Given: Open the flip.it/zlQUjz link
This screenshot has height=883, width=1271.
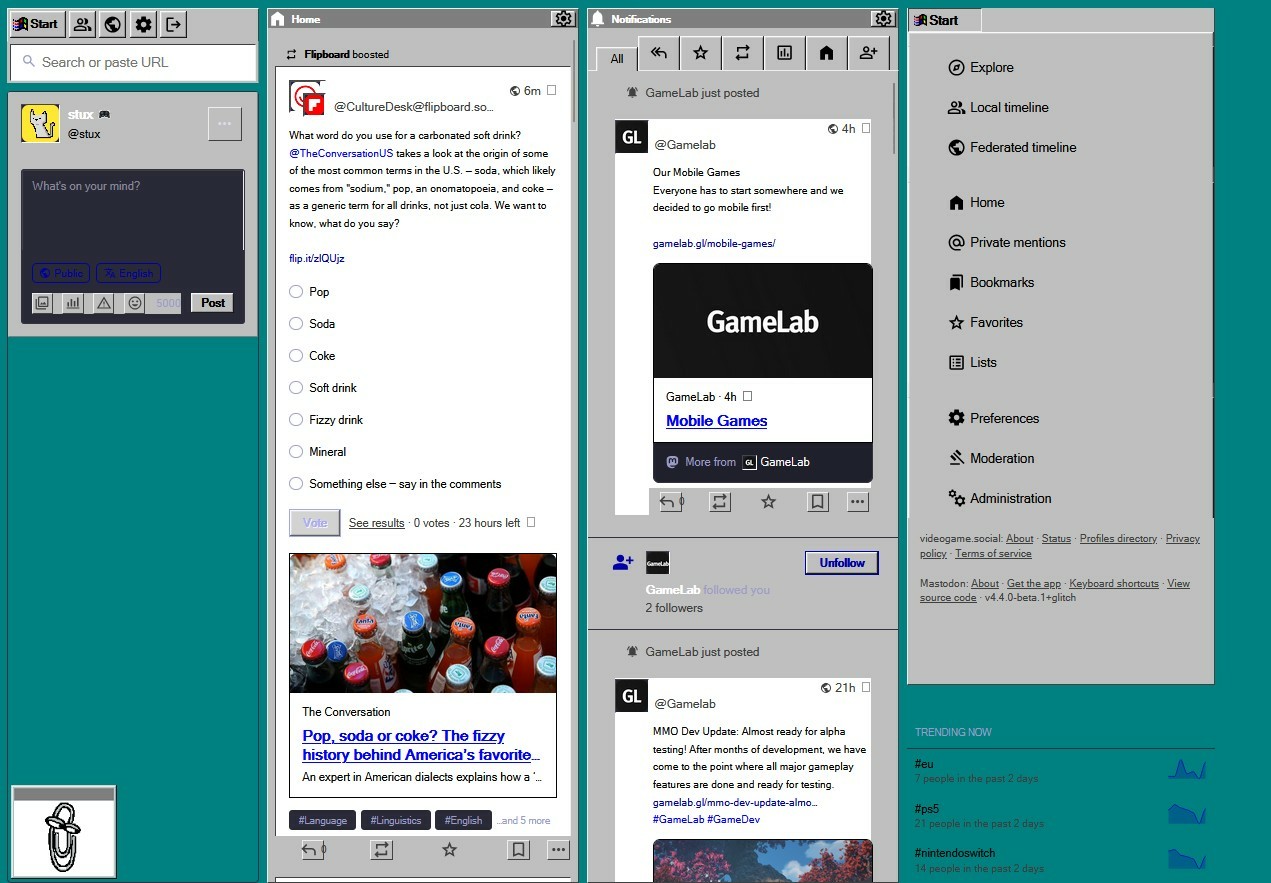Looking at the screenshot, I should tap(317, 258).
